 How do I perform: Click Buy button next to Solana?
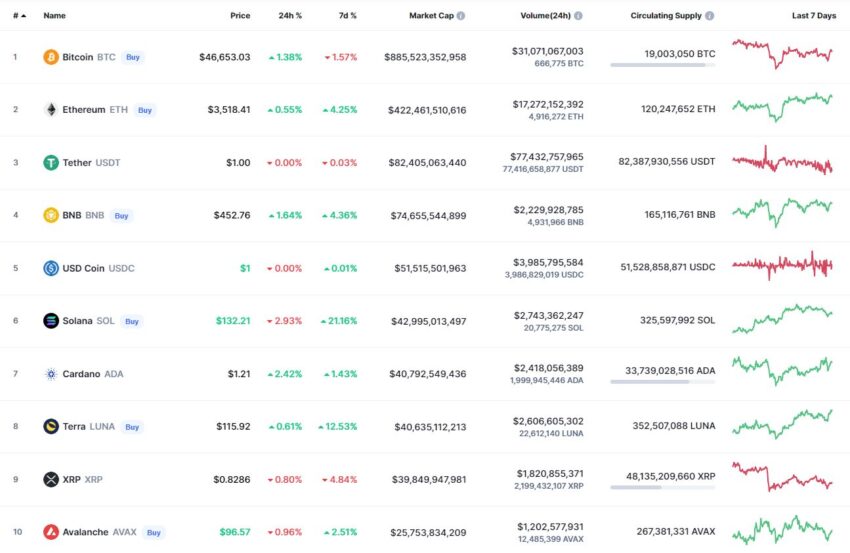pyautogui.click(x=132, y=321)
